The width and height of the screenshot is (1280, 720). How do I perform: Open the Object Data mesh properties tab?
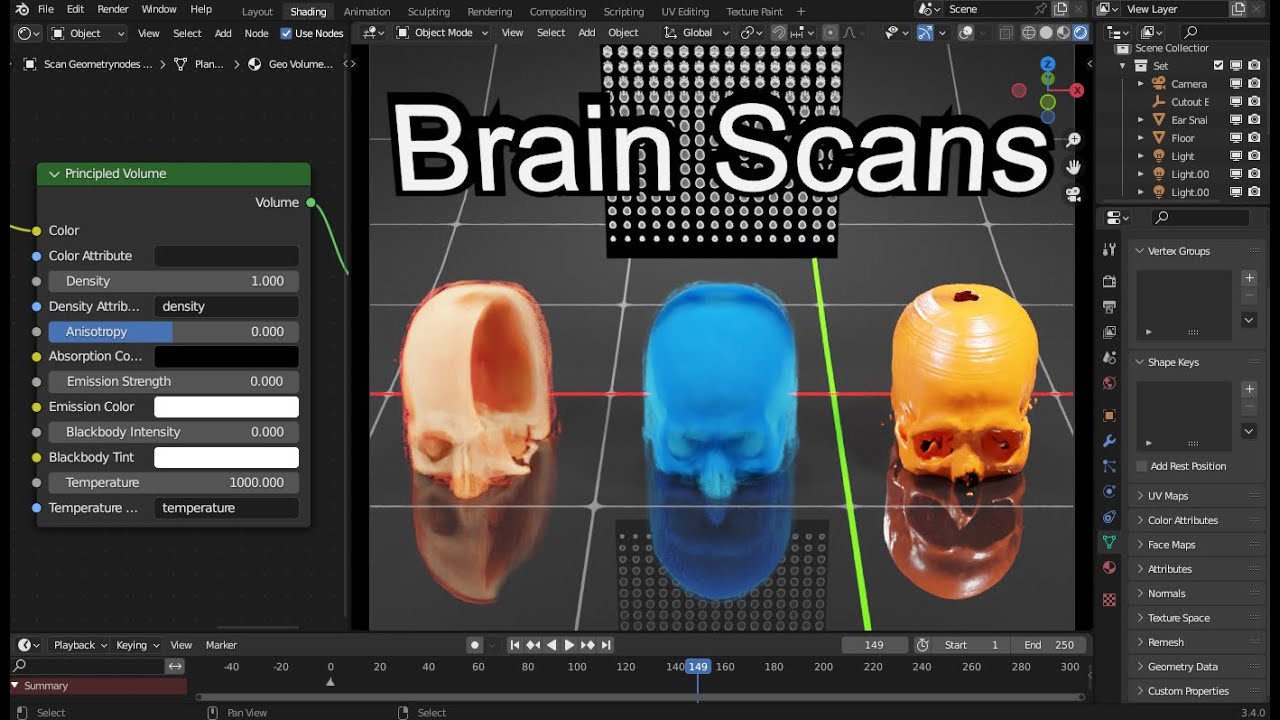coord(1109,542)
